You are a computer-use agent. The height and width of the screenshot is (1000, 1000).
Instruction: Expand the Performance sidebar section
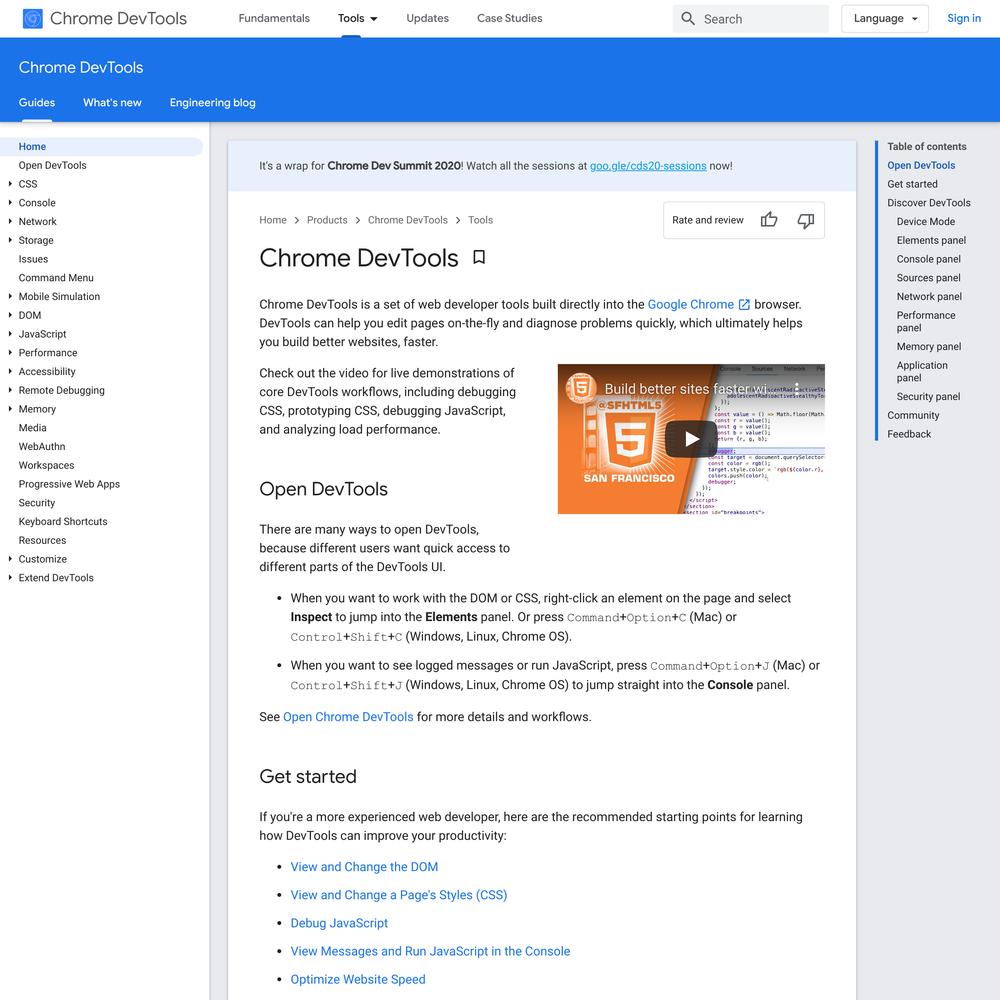click(x=10, y=352)
